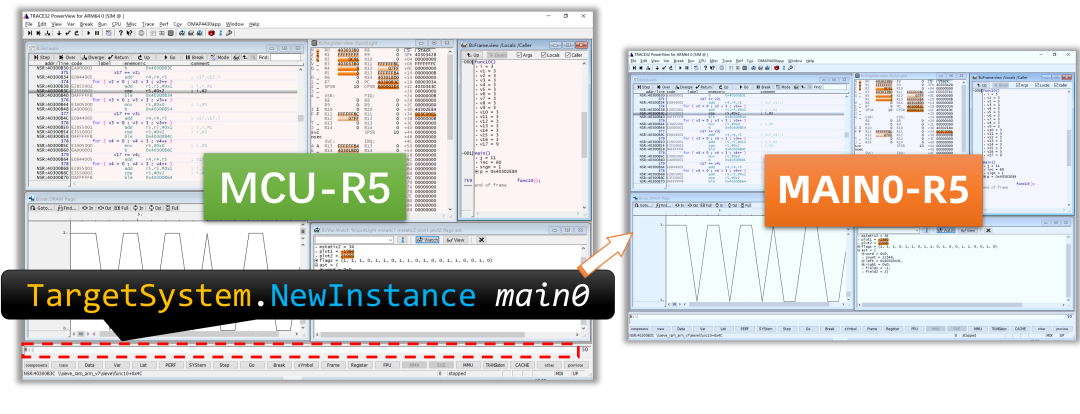The image size is (1080, 414).
Task: Click down-arrow return icon in MCU-R5 main toolbar
Action: [59, 33]
